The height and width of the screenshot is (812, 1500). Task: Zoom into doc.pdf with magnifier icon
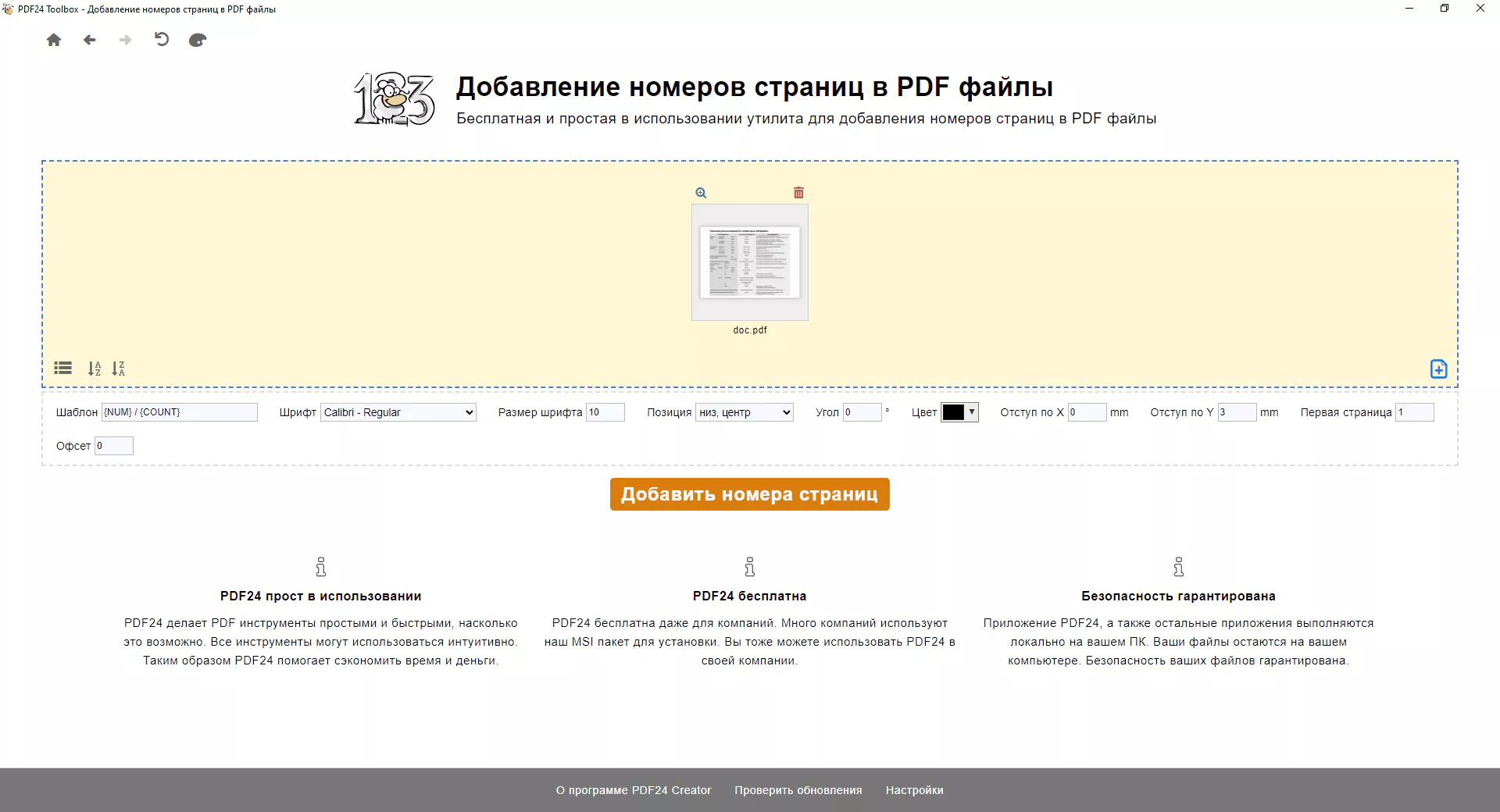tap(701, 193)
